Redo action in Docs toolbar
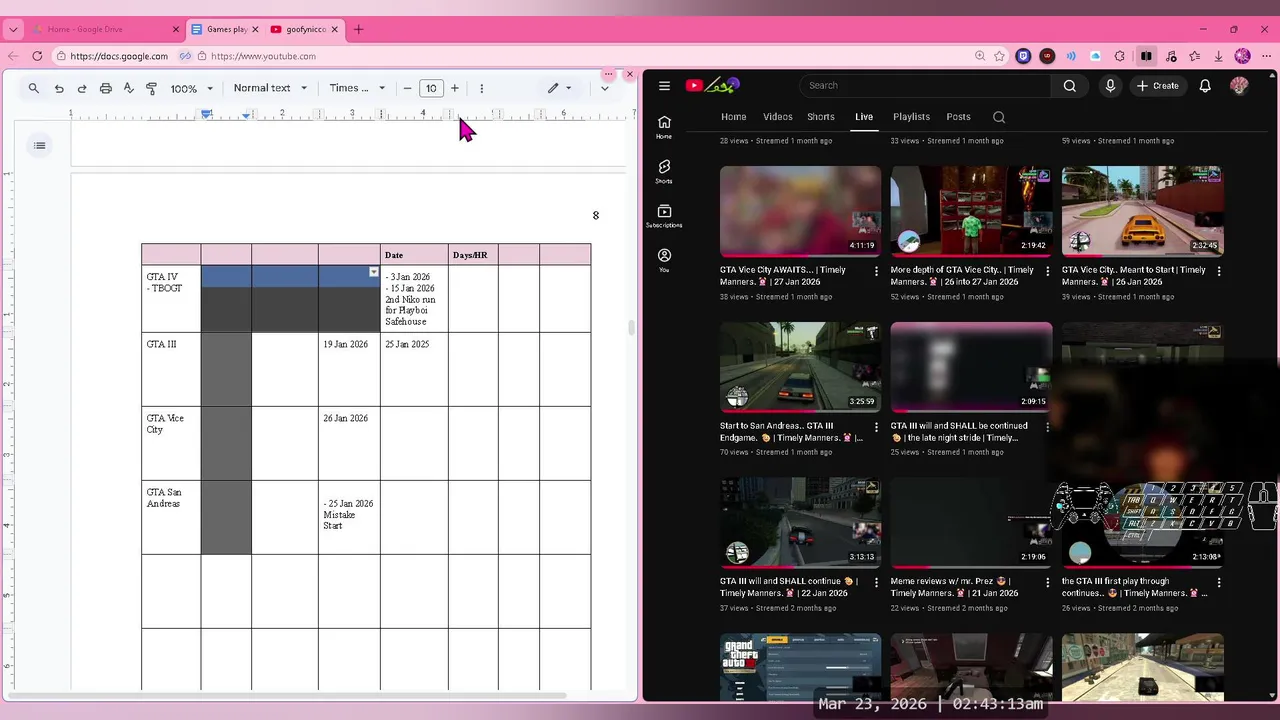This screenshot has width=1280, height=720. pos(82,88)
